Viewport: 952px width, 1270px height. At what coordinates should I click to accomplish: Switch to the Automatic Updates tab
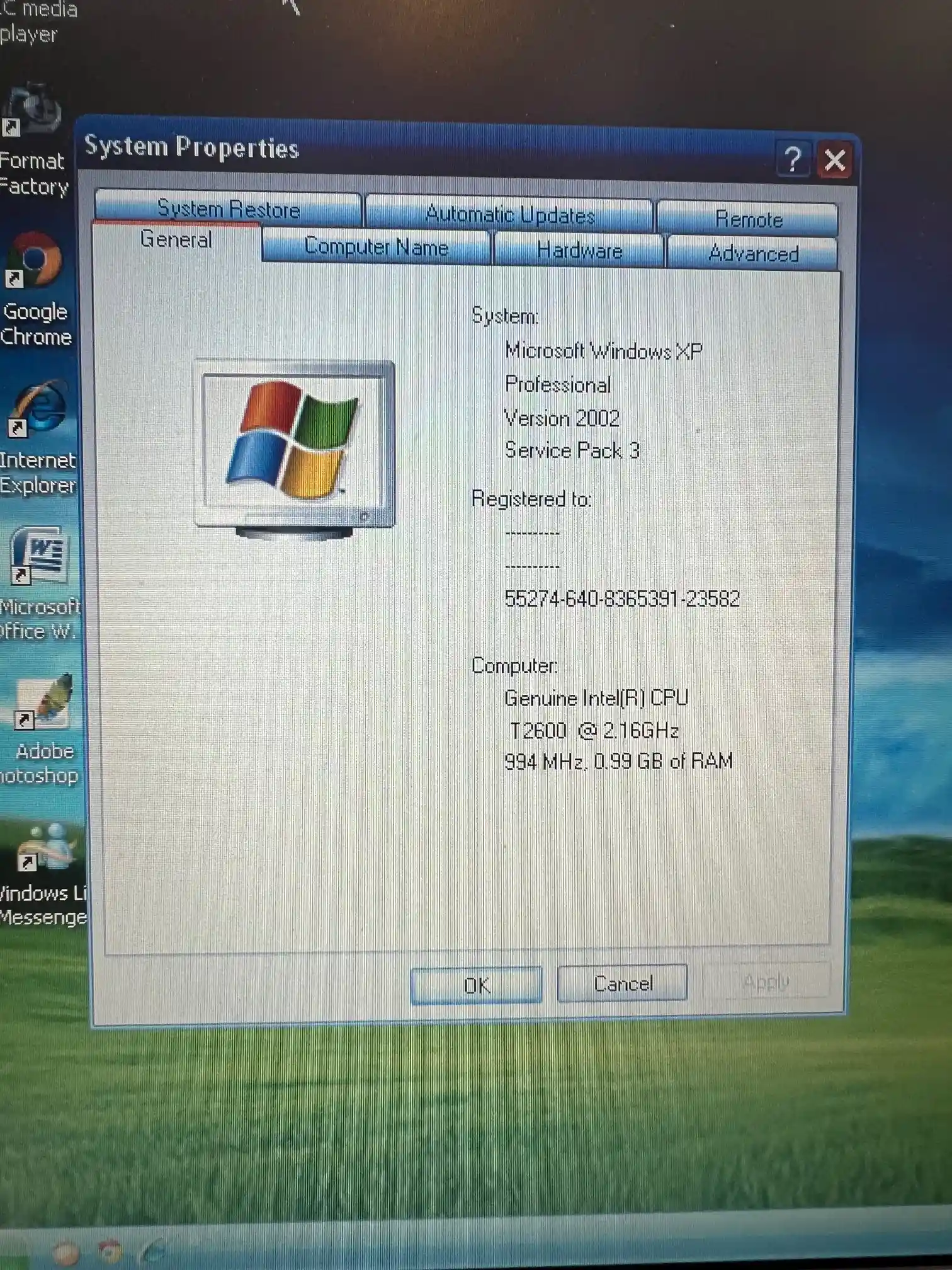click(509, 215)
